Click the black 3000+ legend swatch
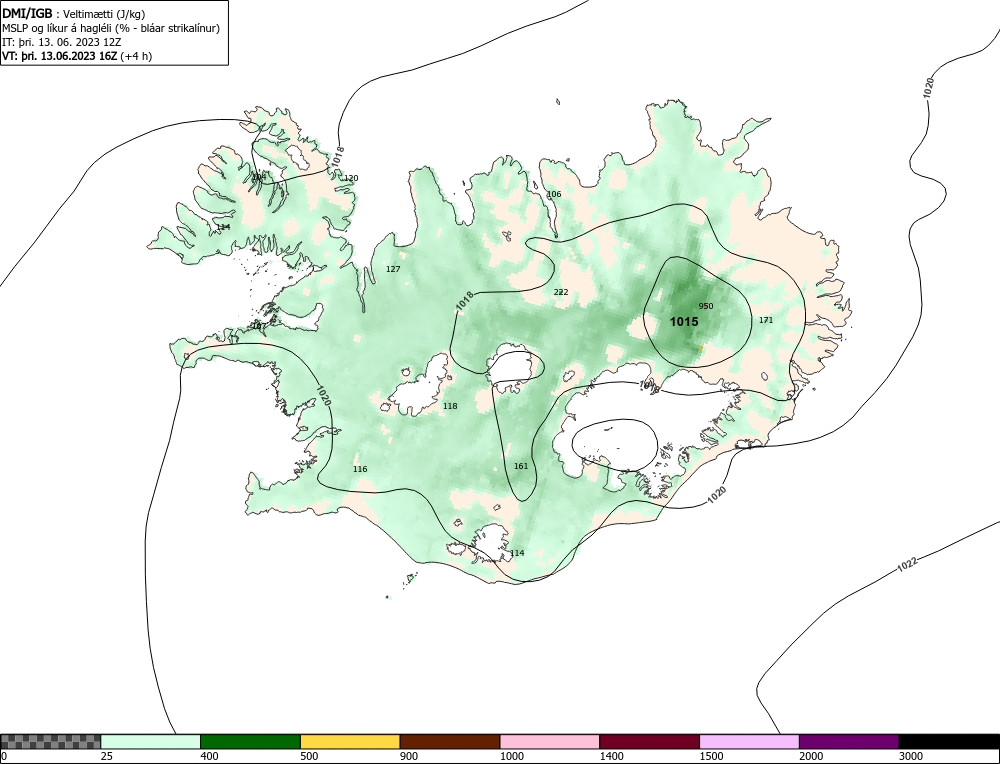1000x764 pixels. click(949, 741)
